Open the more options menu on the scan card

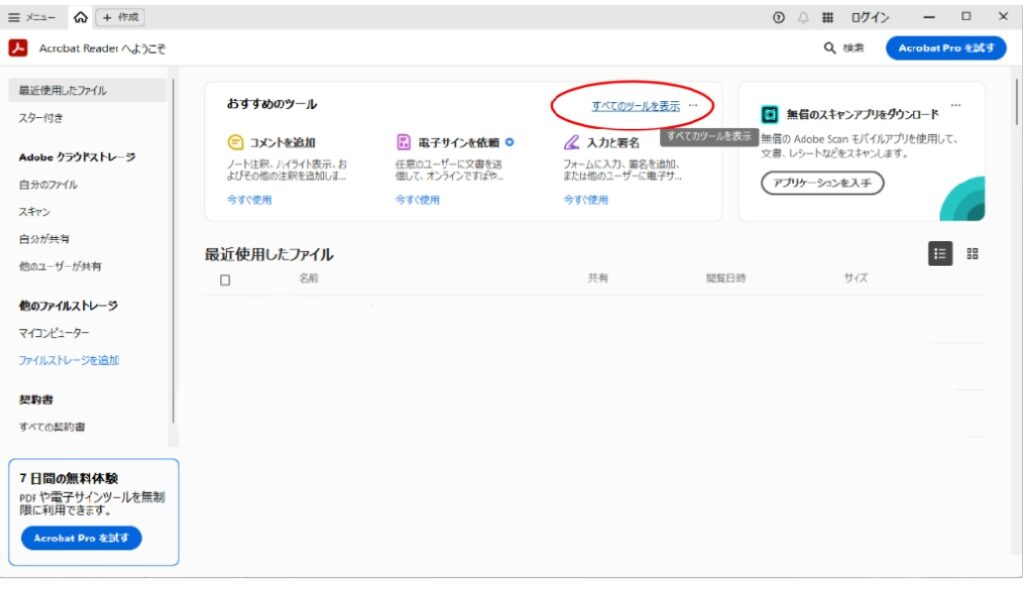[x=955, y=105]
